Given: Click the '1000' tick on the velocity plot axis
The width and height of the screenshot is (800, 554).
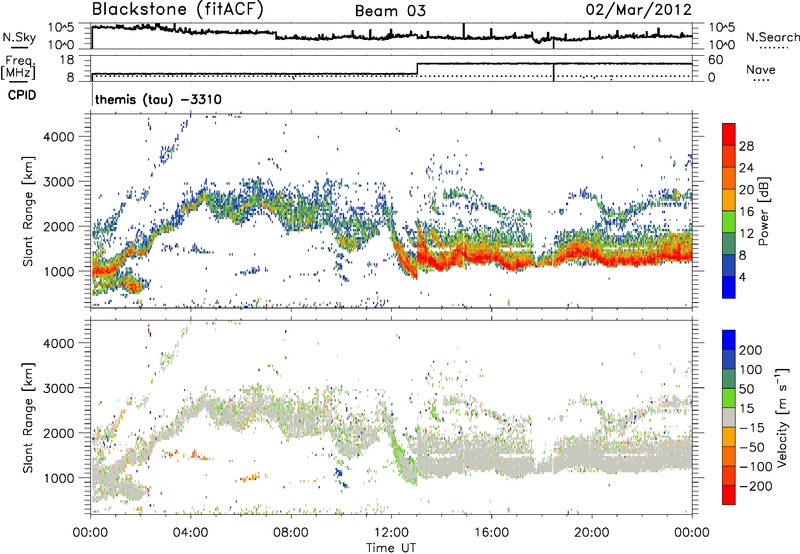Looking at the screenshot, I should pos(58,478).
